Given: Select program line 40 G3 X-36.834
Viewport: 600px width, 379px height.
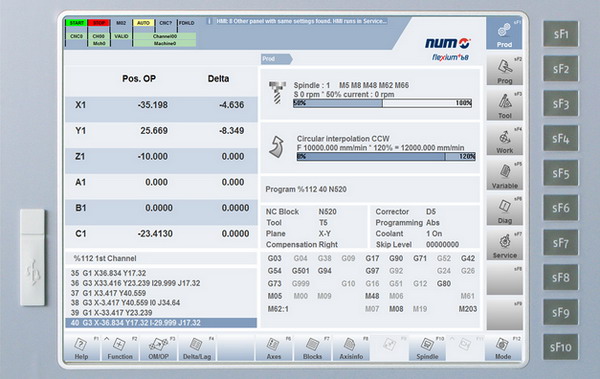Looking at the screenshot, I should pos(161,323).
